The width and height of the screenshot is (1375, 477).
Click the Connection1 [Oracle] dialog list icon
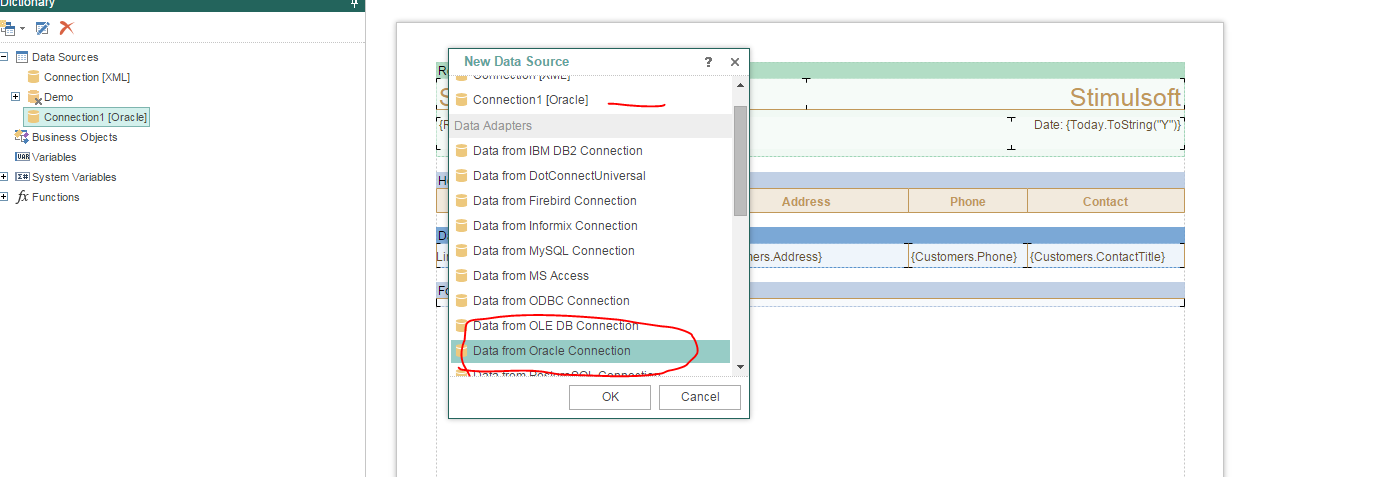(x=461, y=100)
